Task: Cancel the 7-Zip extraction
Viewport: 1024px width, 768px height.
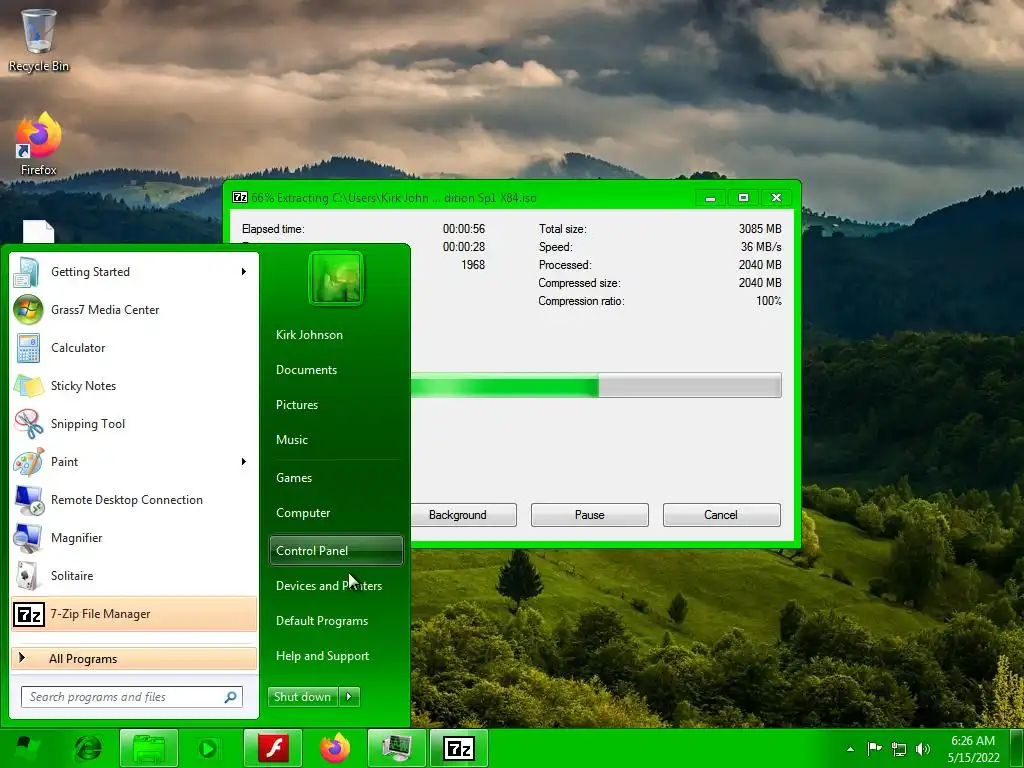Action: pyautogui.click(x=722, y=515)
